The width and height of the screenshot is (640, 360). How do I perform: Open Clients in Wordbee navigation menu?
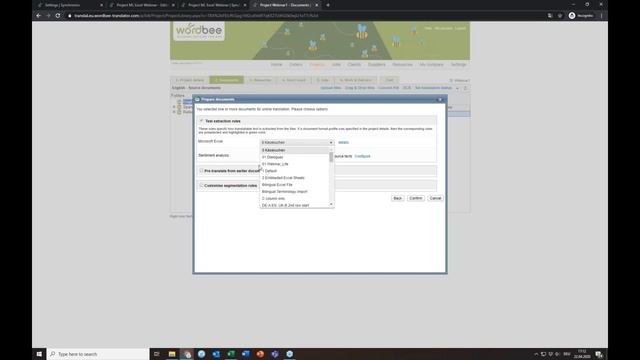(354, 64)
